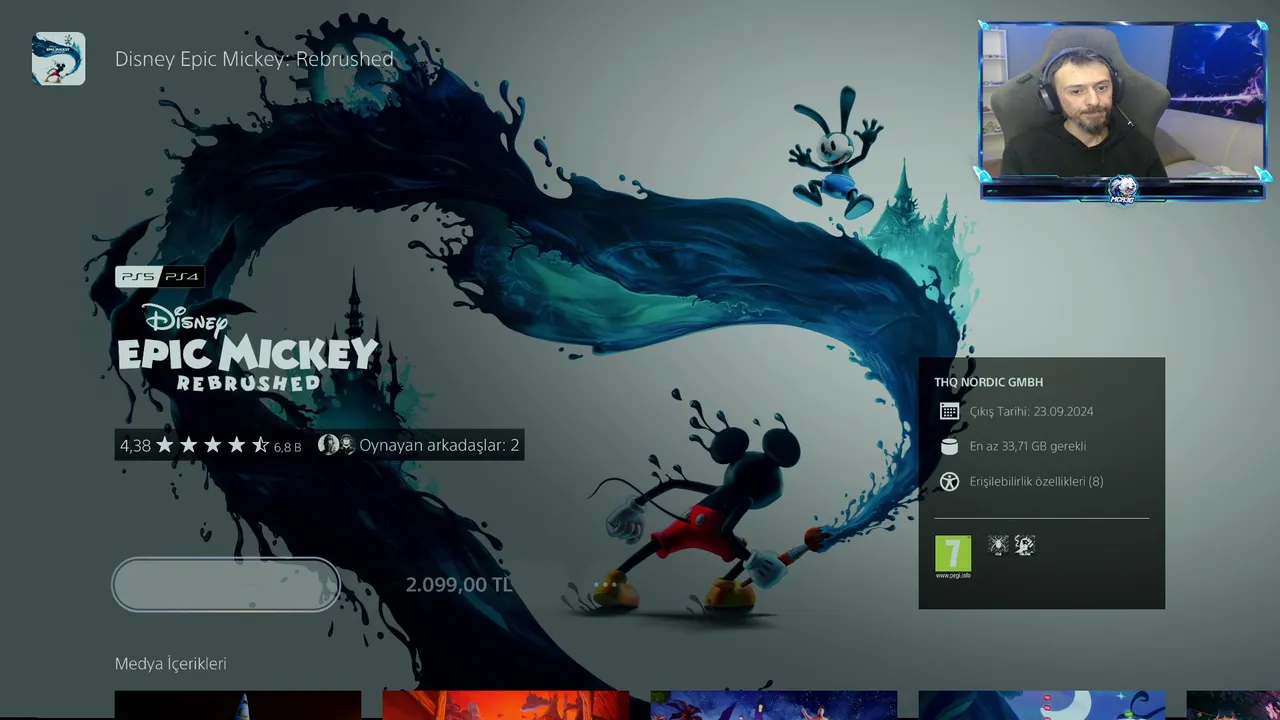Select the PS4 platform badge
1280x720 pixels.
coord(182,276)
